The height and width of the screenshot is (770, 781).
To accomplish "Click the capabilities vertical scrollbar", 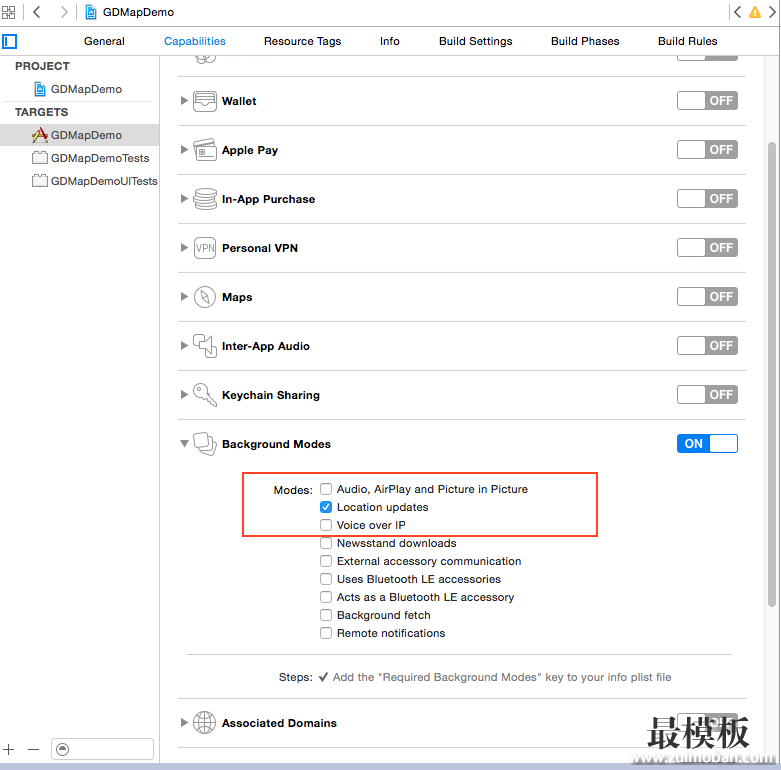I will [772, 375].
